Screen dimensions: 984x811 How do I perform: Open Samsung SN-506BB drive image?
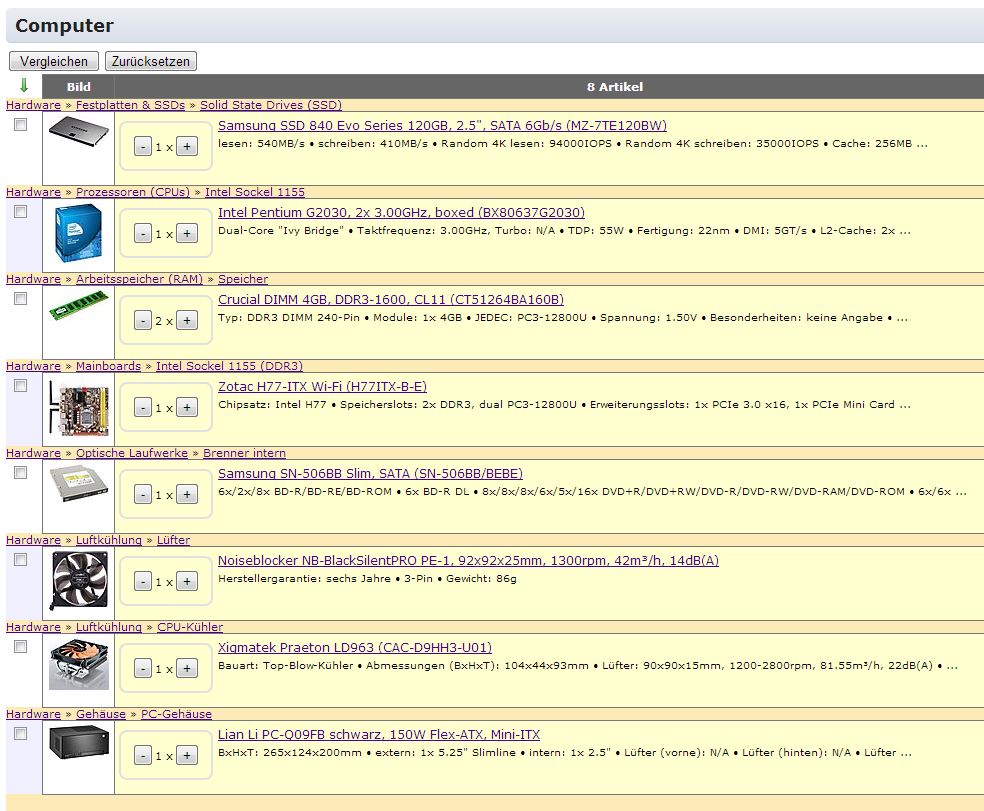tap(78, 483)
